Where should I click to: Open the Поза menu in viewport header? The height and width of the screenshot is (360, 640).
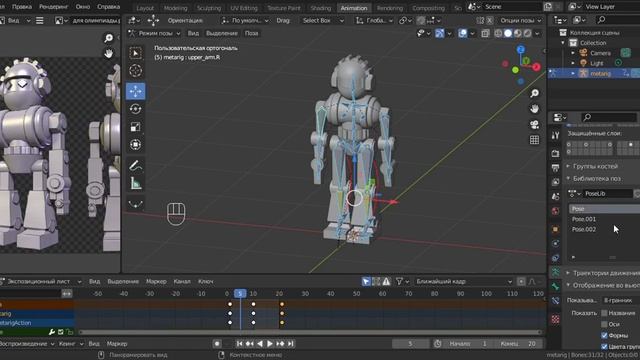click(x=251, y=33)
